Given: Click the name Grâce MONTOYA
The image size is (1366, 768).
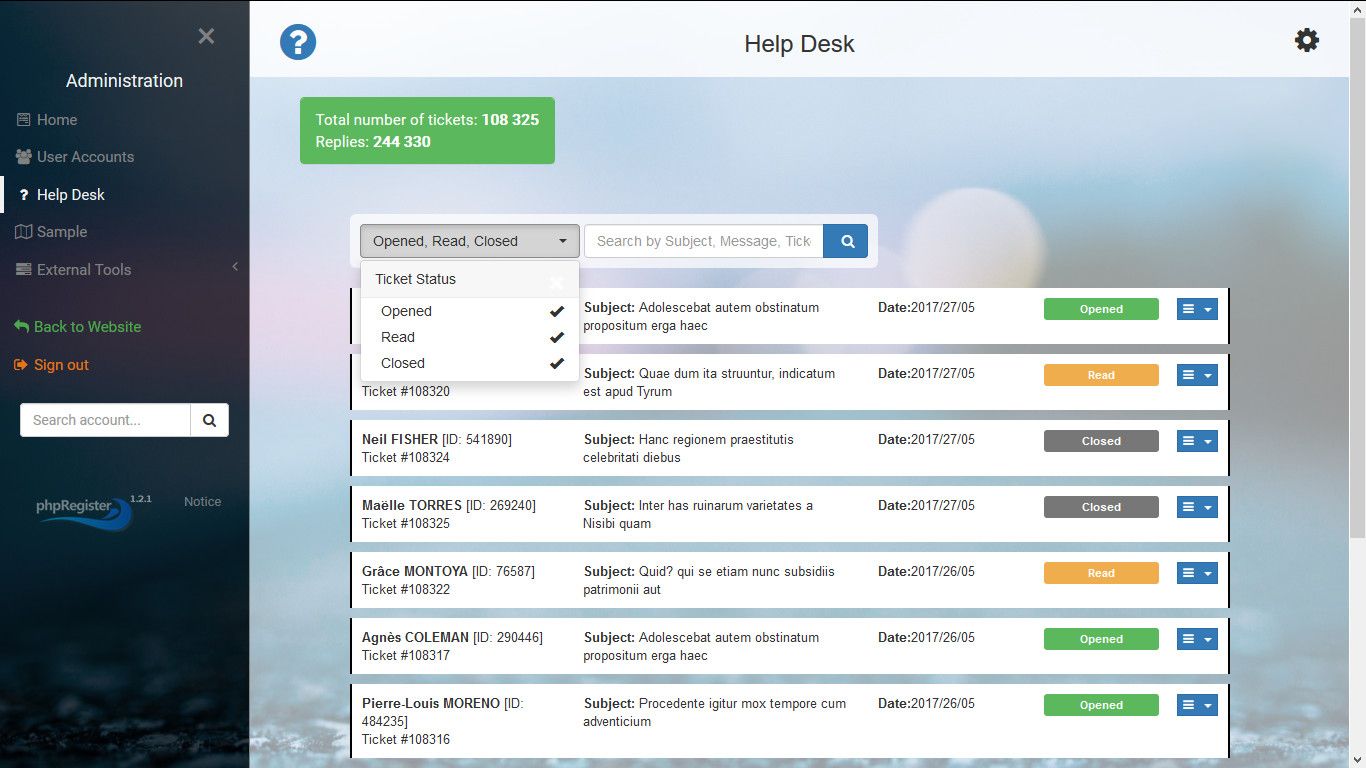Looking at the screenshot, I should [415, 571].
